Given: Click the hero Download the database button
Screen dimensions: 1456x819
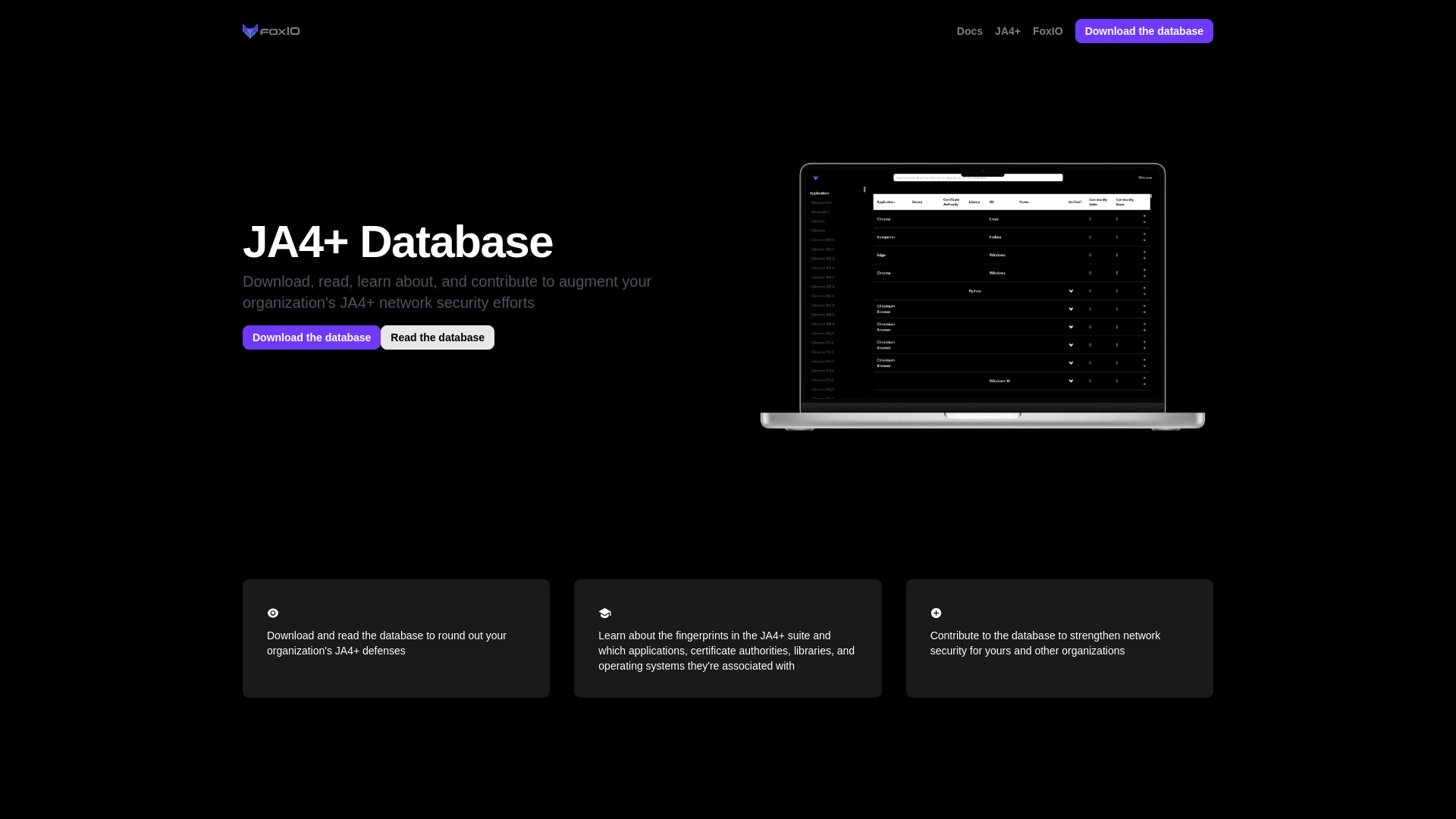Looking at the screenshot, I should click(311, 337).
